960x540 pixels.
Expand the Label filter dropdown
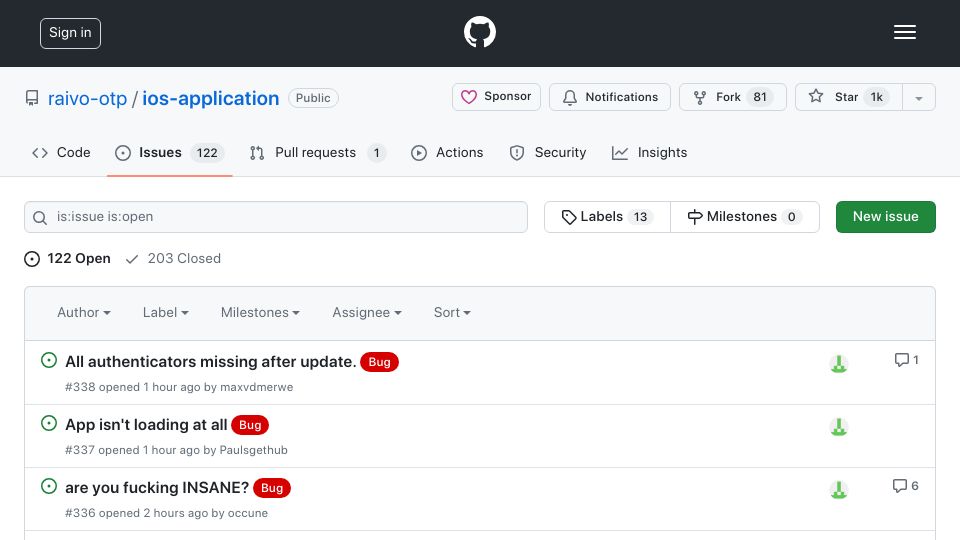pos(165,312)
